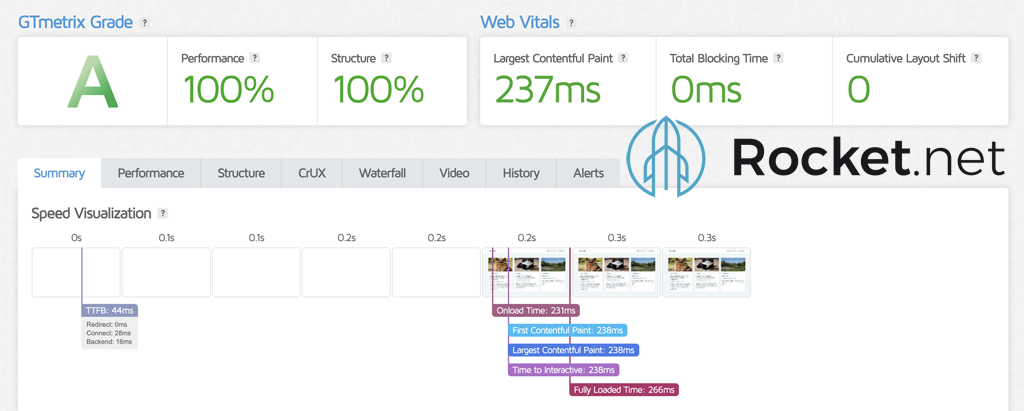Click the 0ms Total Blocking Time value

[707, 90]
